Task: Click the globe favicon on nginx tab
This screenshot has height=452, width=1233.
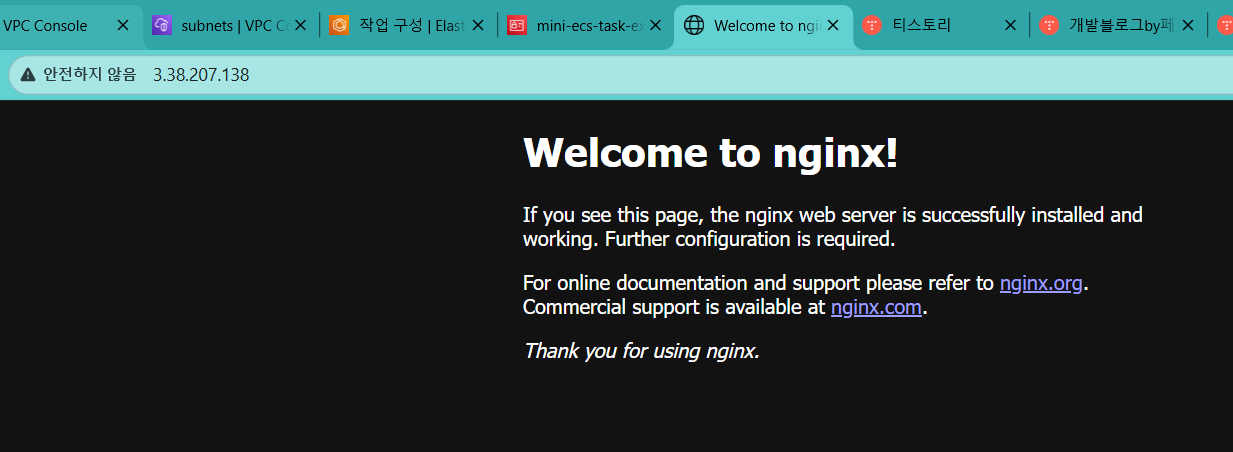Action: 693,26
